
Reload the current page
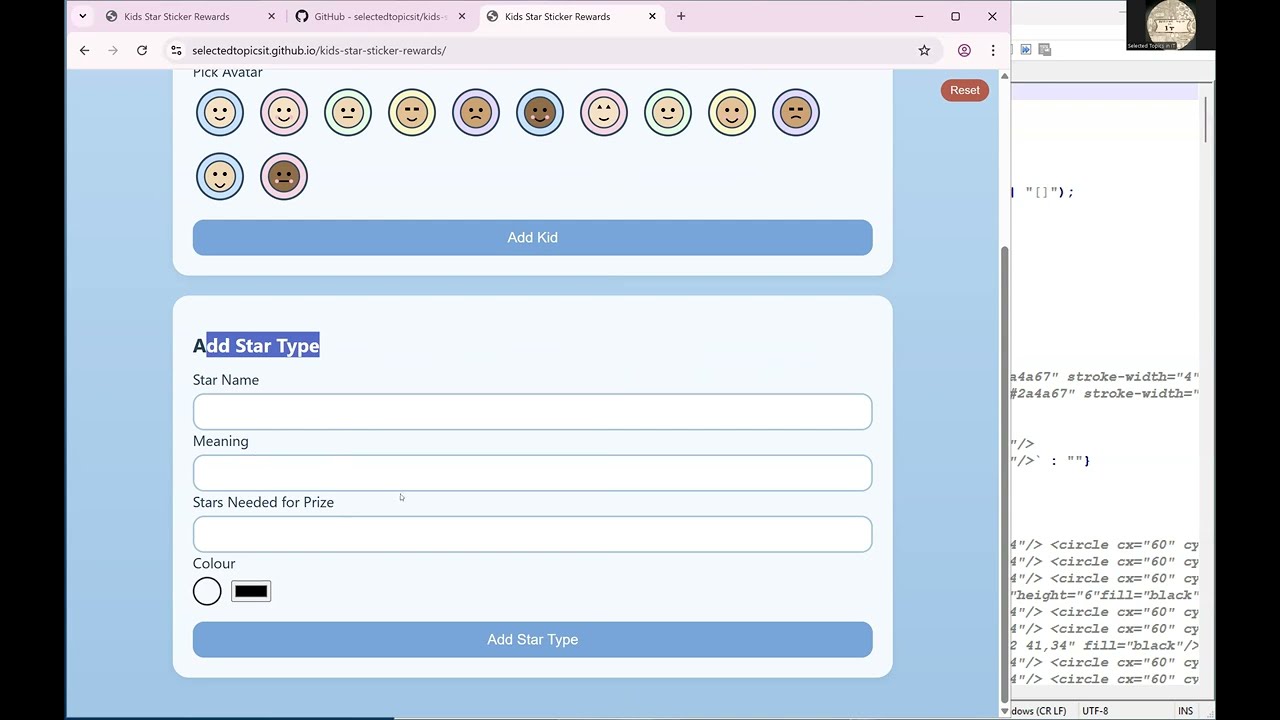click(x=142, y=50)
